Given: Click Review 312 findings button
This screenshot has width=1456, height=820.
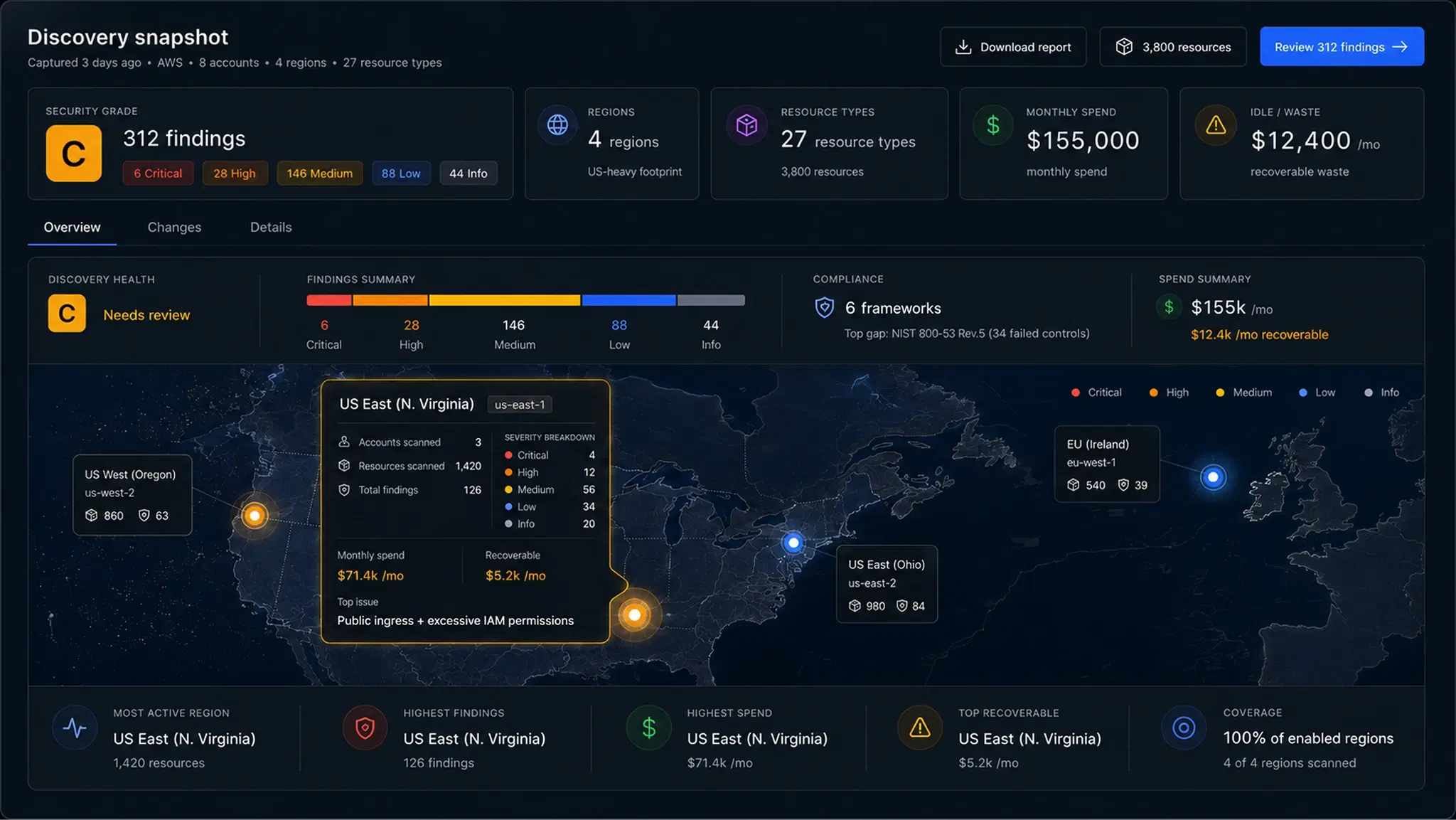Looking at the screenshot, I should point(1342,47).
